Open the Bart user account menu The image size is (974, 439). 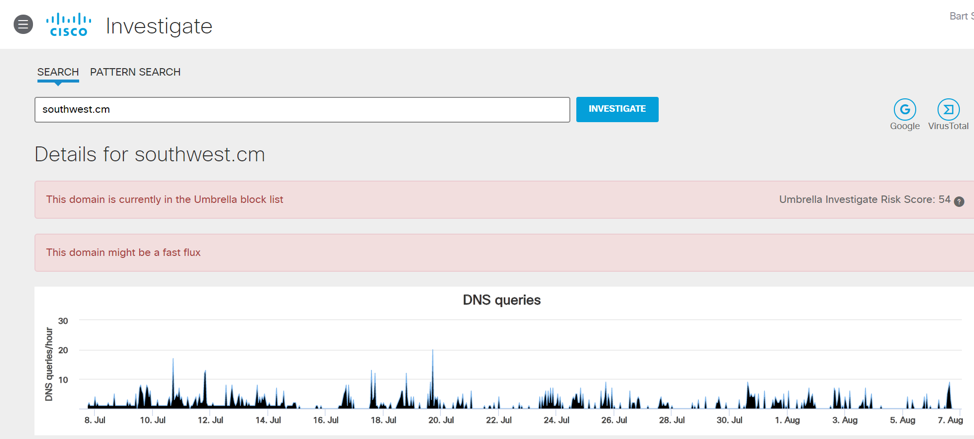[x=961, y=16]
